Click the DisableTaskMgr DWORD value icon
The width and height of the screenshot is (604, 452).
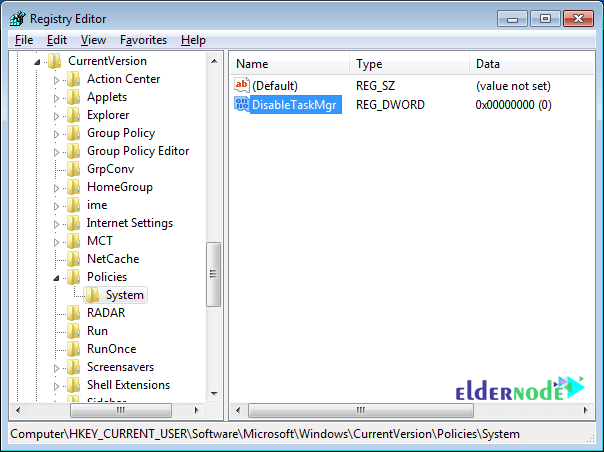point(242,104)
